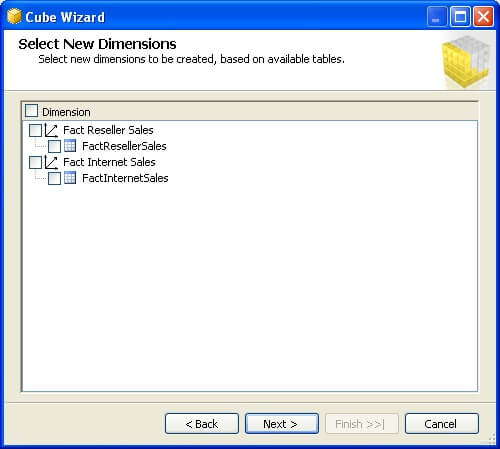The image size is (500, 449).
Task: Click the Fact Internet Sales measure group icon
Action: (51, 162)
